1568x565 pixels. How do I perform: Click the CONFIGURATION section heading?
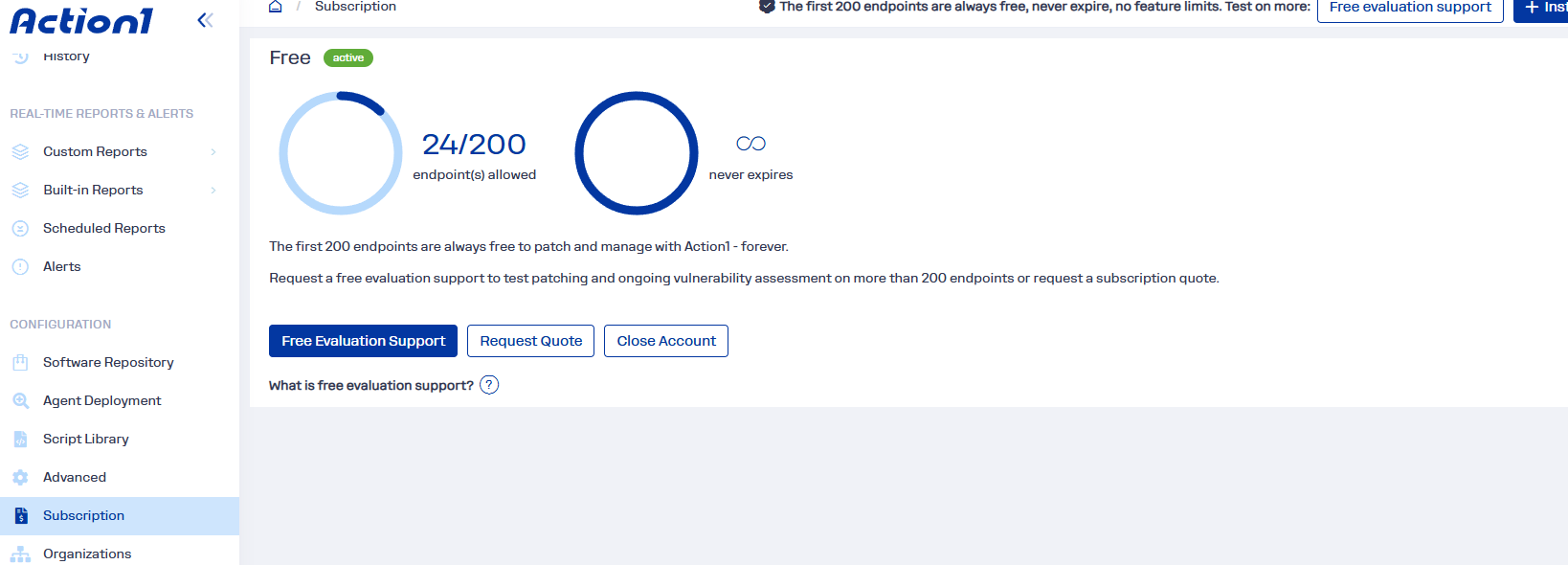pyautogui.click(x=60, y=324)
